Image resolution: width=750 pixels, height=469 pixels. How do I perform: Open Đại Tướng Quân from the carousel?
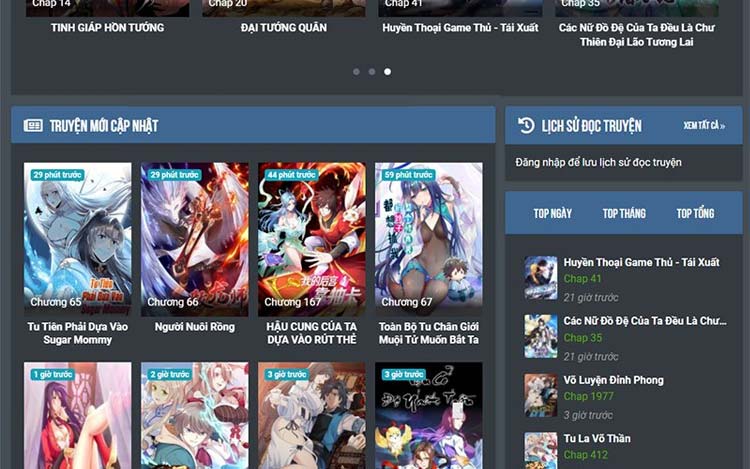tap(284, 28)
